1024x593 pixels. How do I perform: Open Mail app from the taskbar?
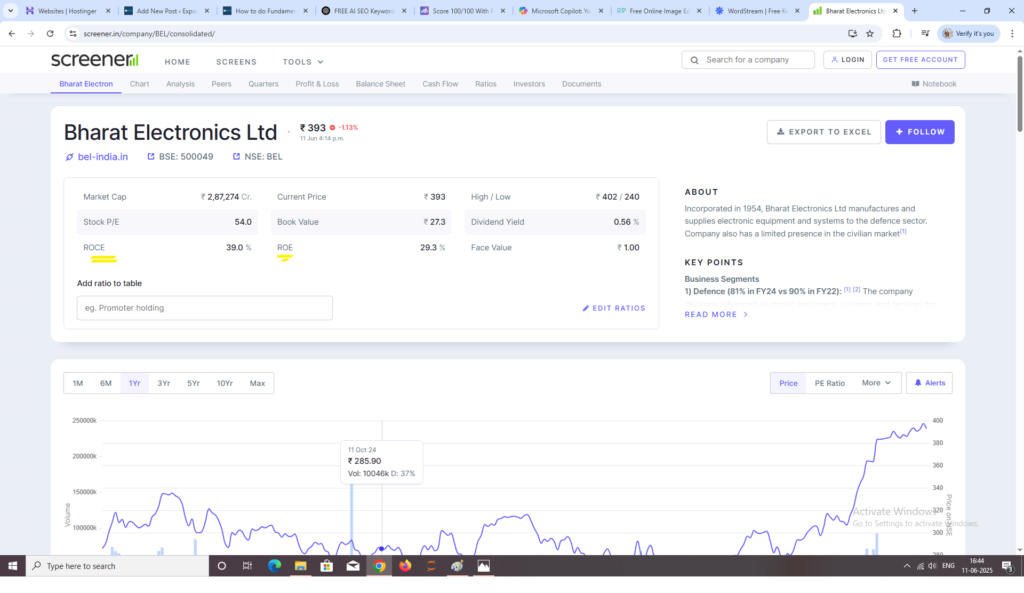click(x=353, y=566)
